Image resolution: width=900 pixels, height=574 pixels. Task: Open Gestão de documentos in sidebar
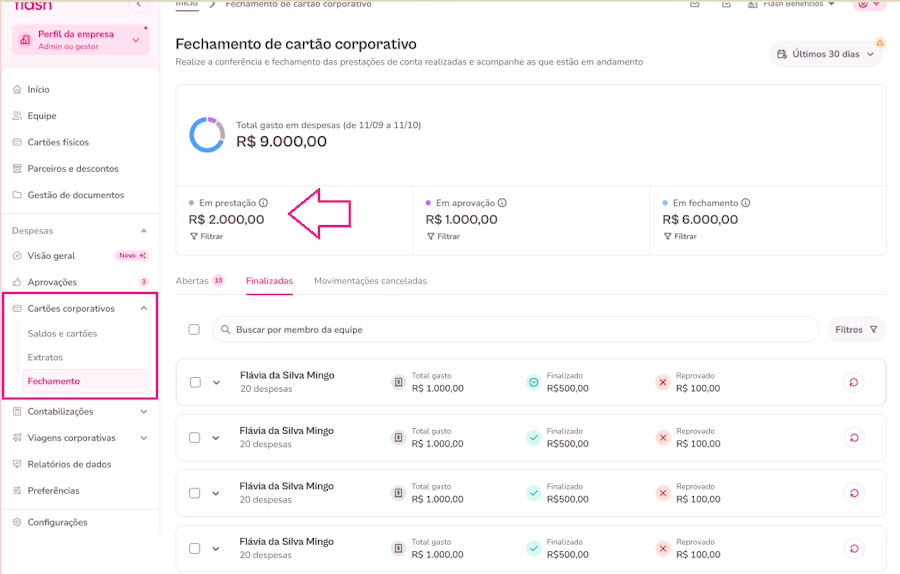tap(75, 195)
